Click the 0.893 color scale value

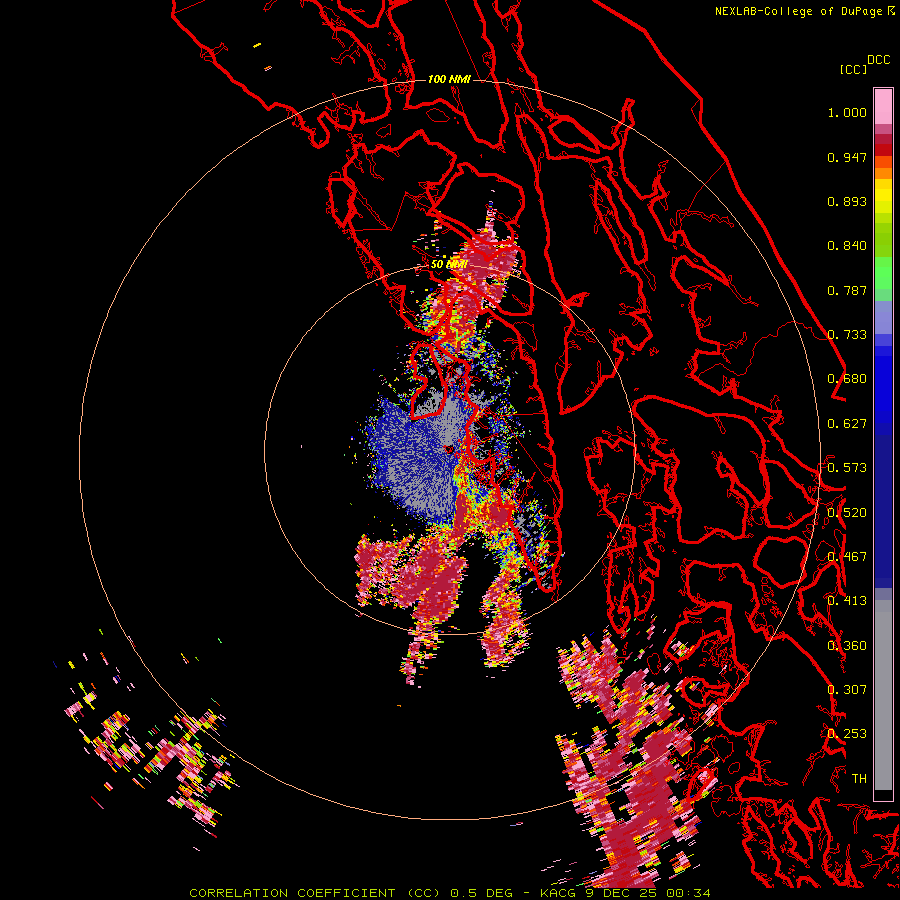847,201
